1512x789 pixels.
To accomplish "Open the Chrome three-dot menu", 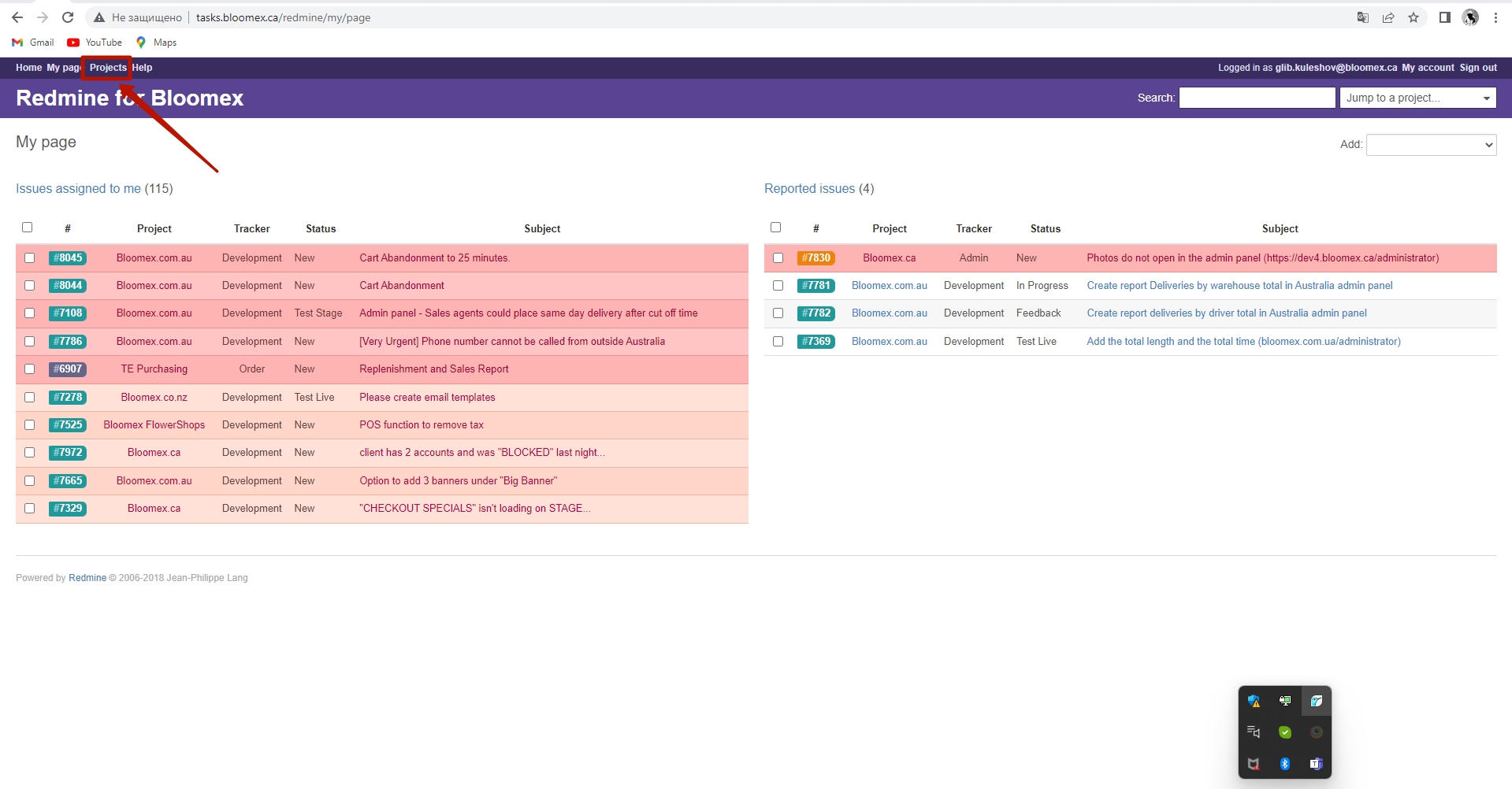I will [x=1495, y=17].
